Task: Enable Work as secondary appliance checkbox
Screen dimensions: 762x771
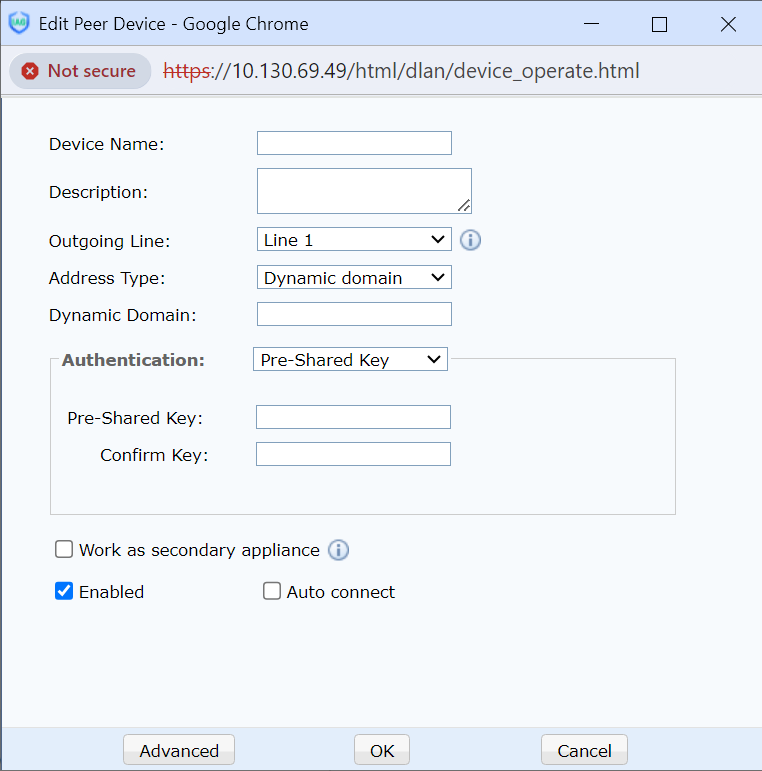Action: (64, 549)
